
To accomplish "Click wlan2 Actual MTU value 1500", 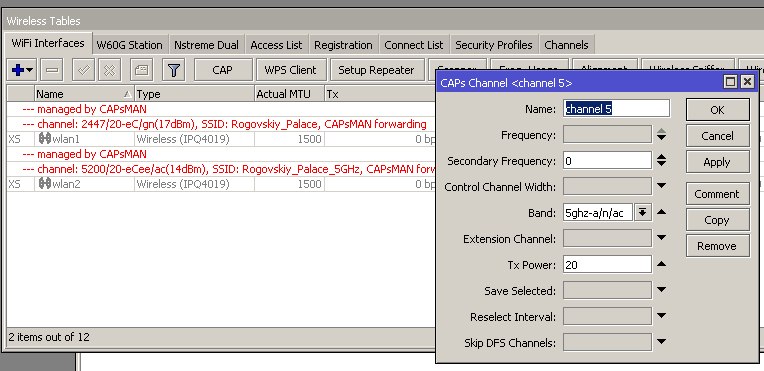I will point(309,184).
